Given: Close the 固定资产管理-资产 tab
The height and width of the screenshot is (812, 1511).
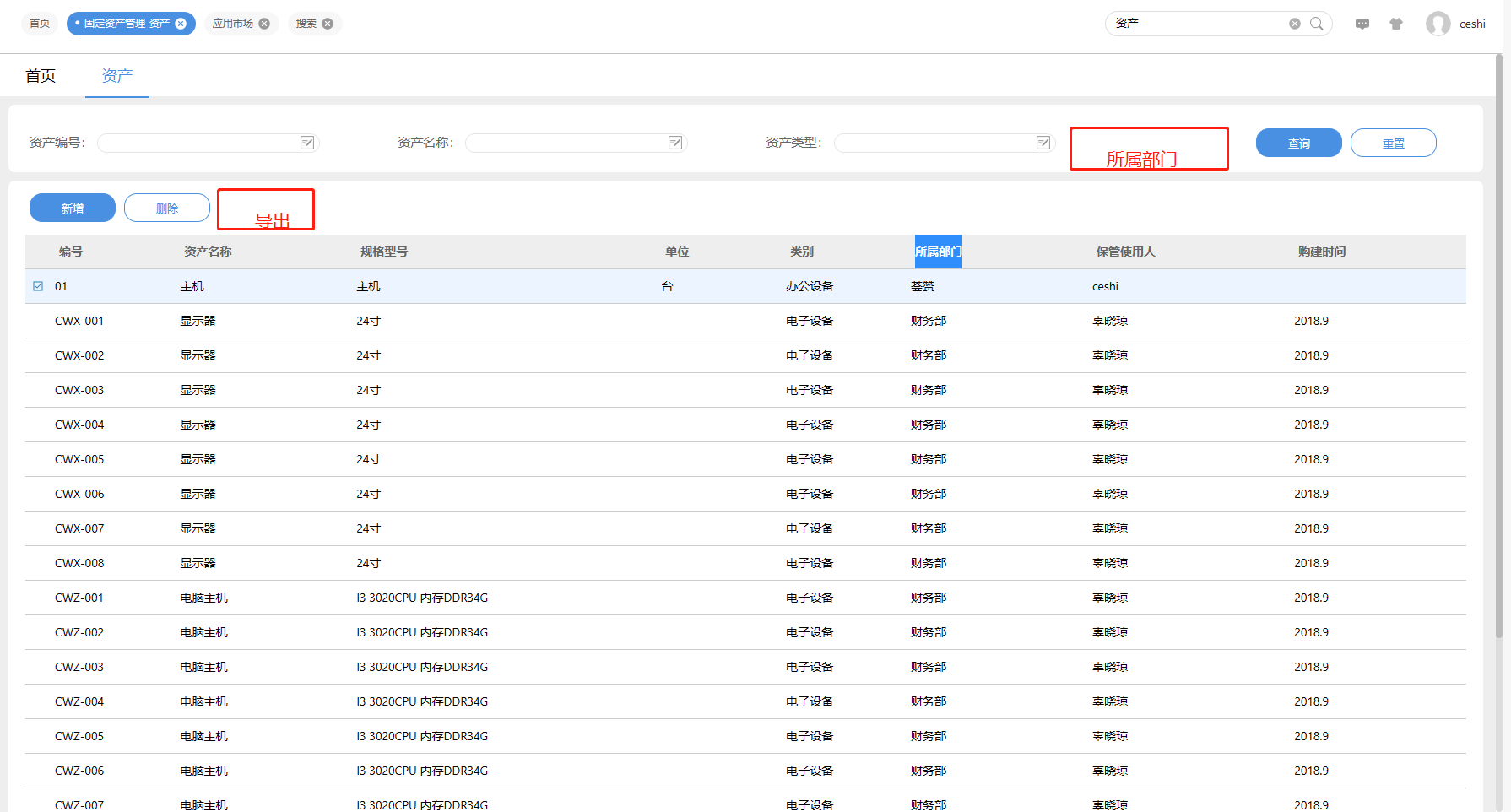Looking at the screenshot, I should (x=181, y=24).
